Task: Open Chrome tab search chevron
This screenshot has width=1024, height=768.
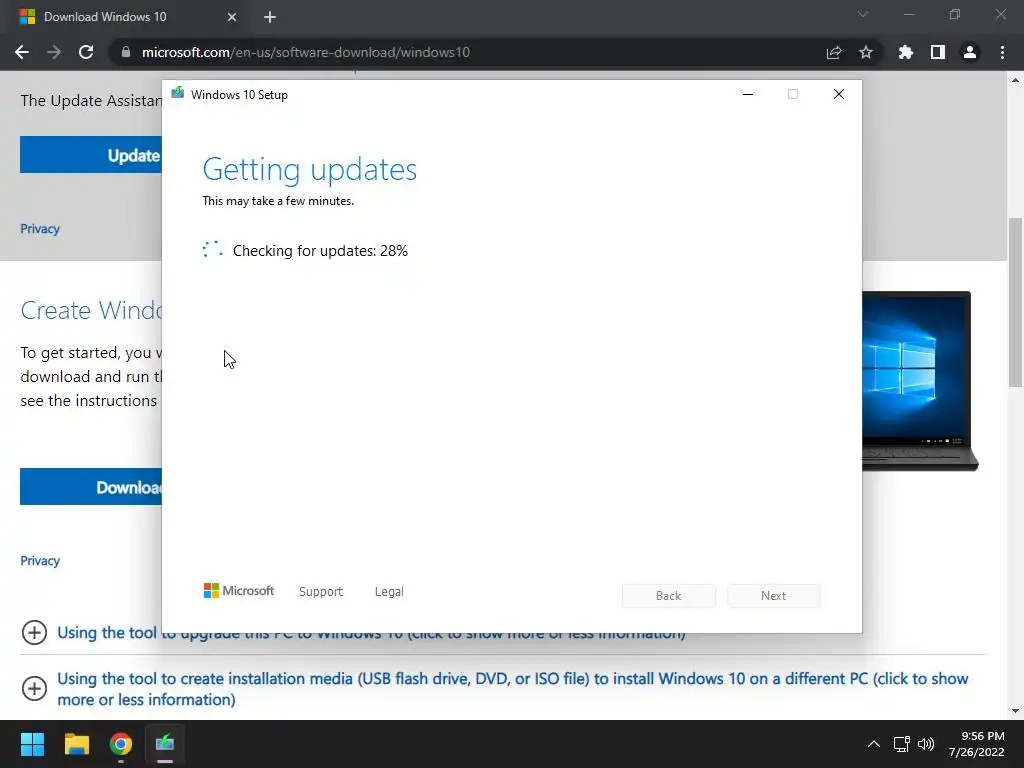Action: tap(863, 14)
